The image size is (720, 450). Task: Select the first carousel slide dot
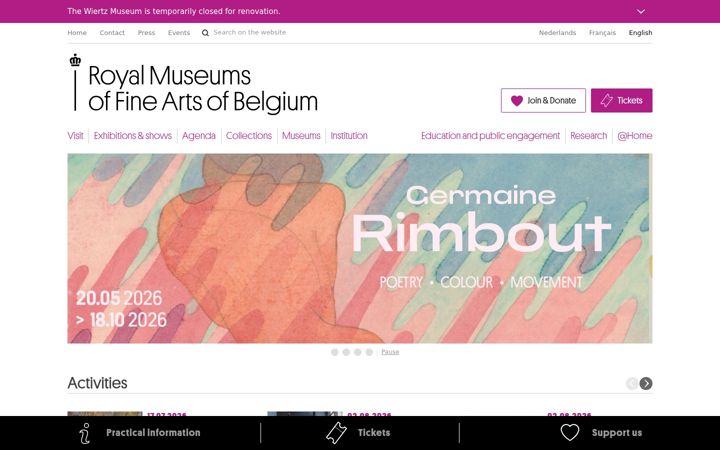tap(335, 352)
